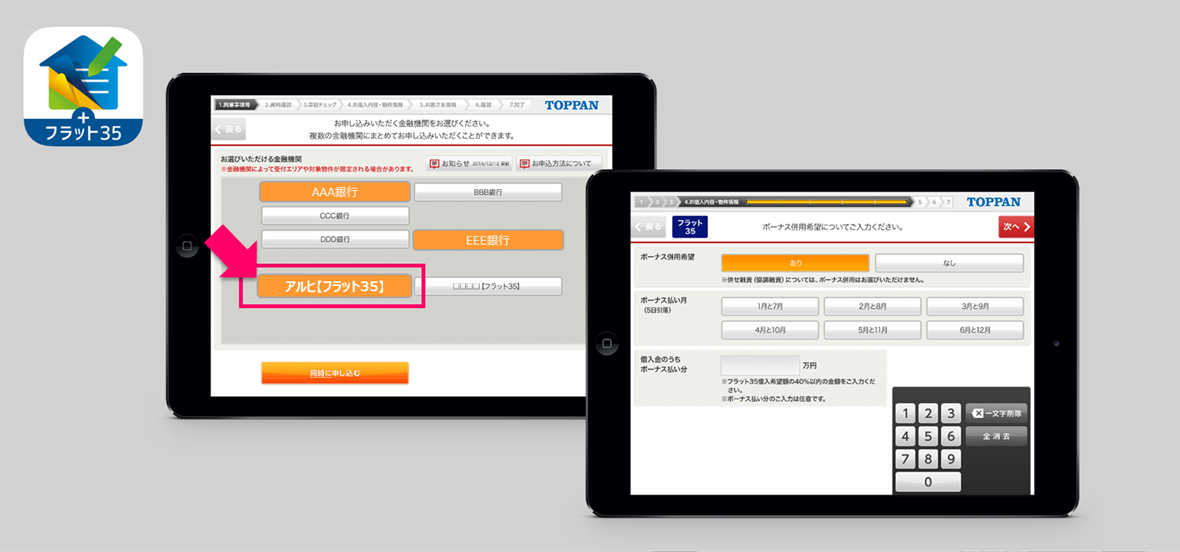Select DDD銀行 bank option
The width and height of the screenshot is (1180, 552).
point(335,239)
